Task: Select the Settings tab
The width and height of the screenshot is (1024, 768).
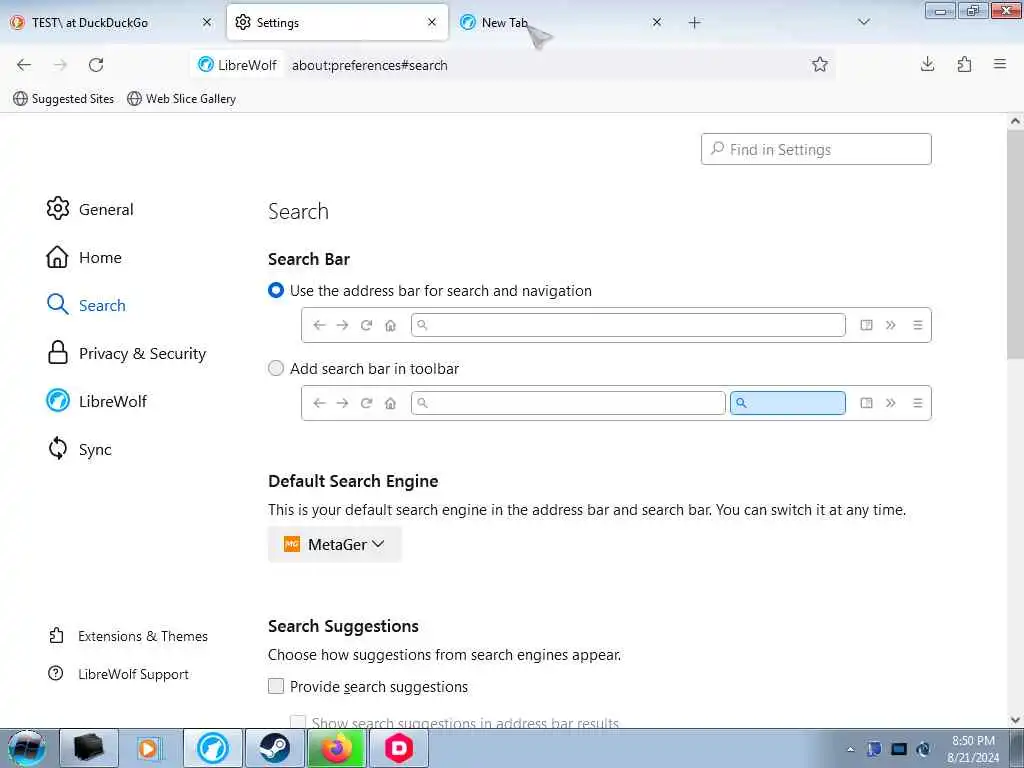Action: [x=337, y=22]
